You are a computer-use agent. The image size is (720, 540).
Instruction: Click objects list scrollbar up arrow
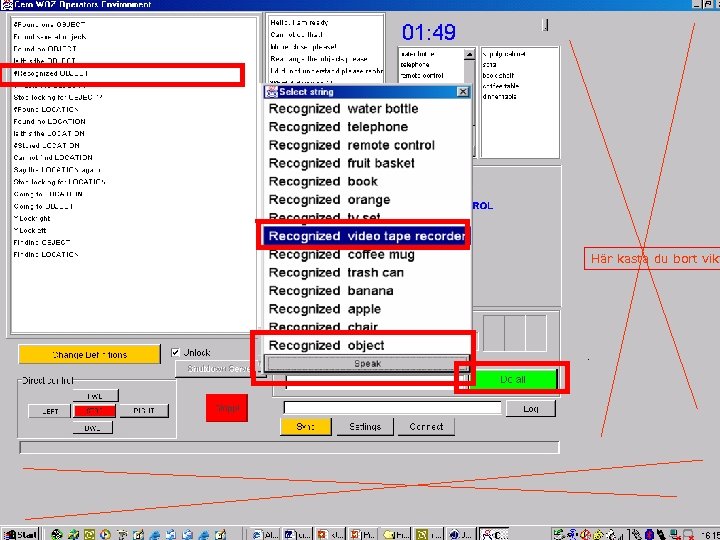[x=469, y=55]
